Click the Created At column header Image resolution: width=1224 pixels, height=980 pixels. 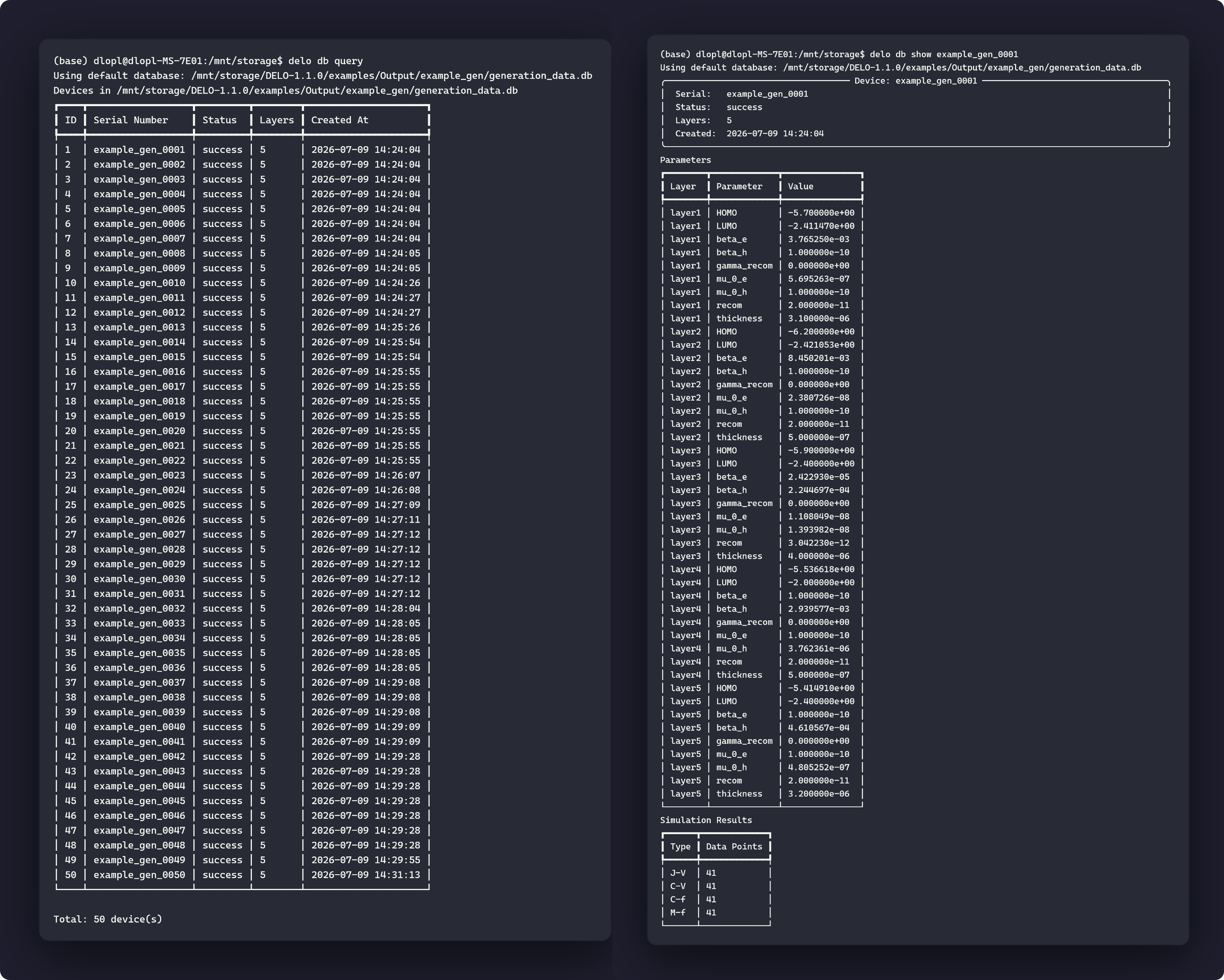pyautogui.click(x=339, y=120)
